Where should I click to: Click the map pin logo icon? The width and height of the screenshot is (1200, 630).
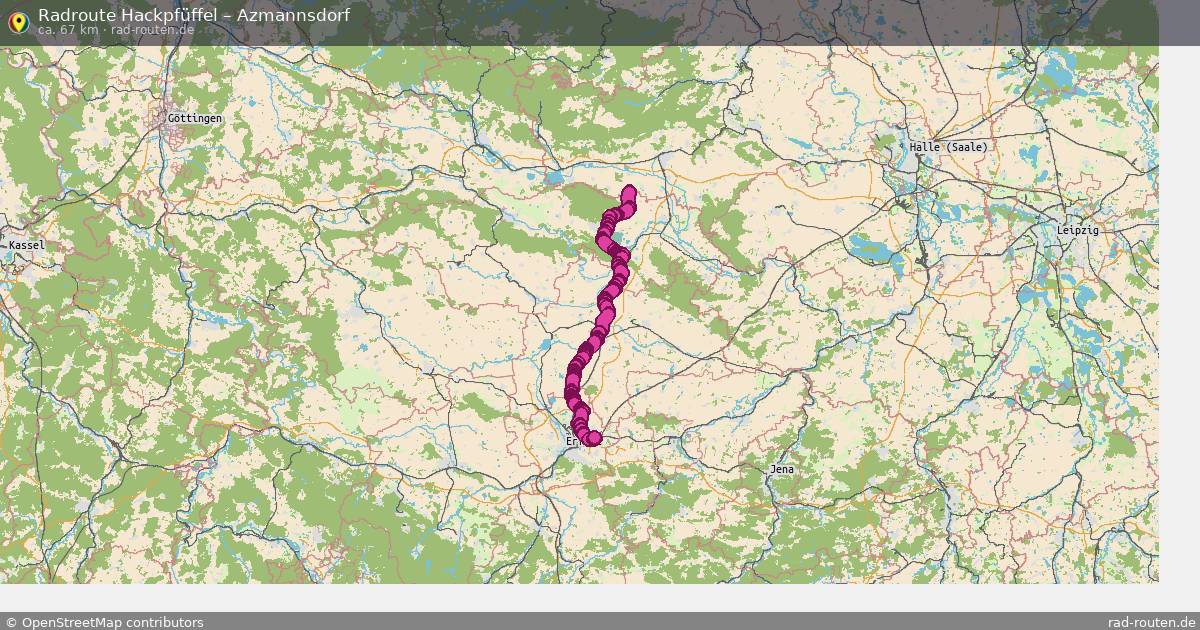(18, 21)
